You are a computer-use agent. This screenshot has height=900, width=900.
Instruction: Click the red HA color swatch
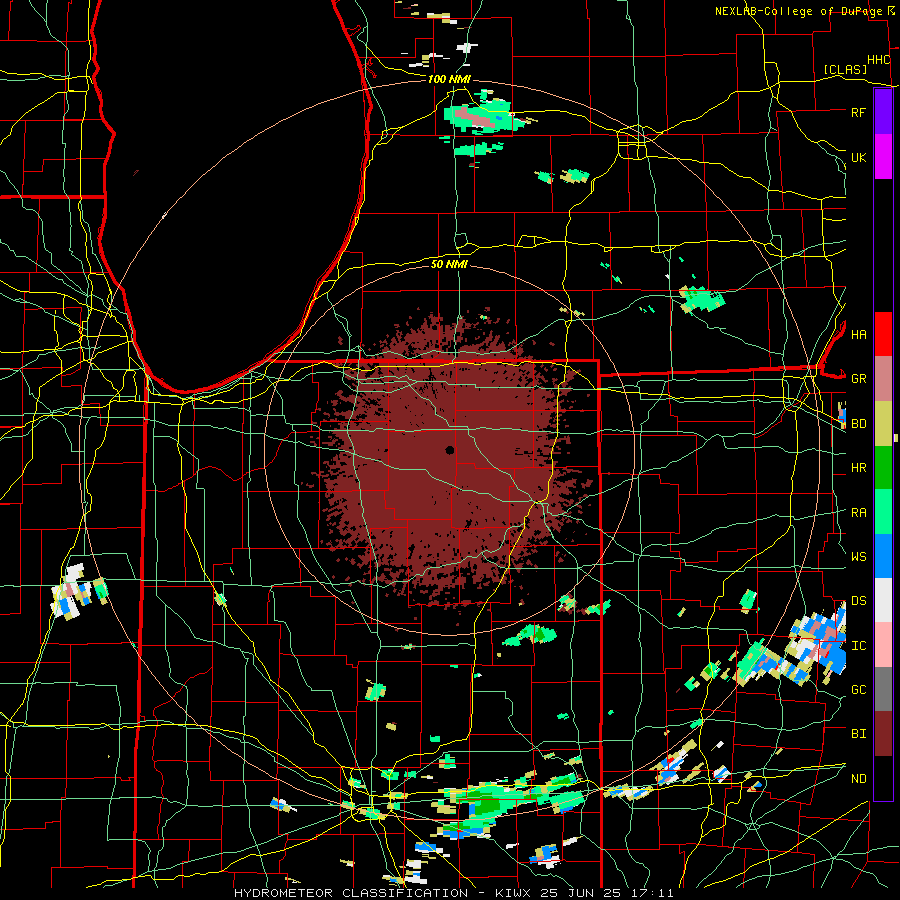(883, 334)
